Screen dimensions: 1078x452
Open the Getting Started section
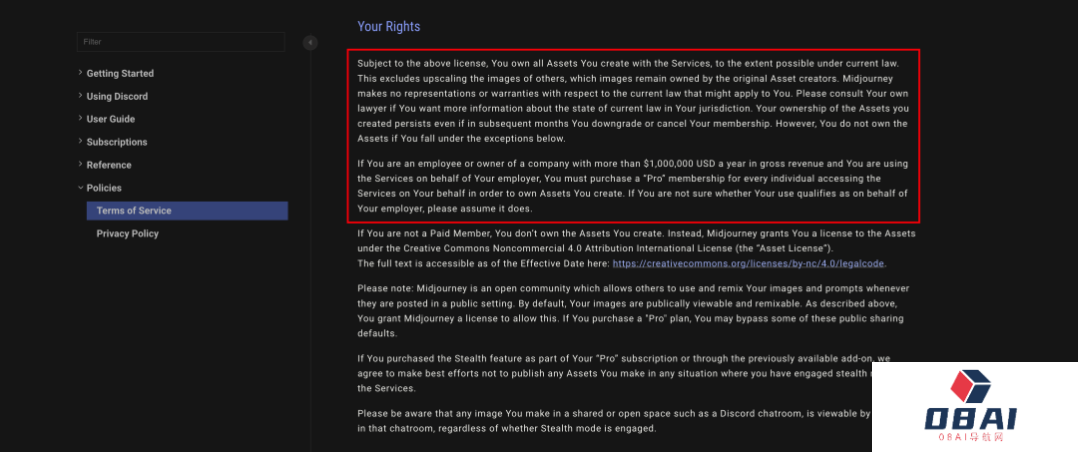[120, 74]
